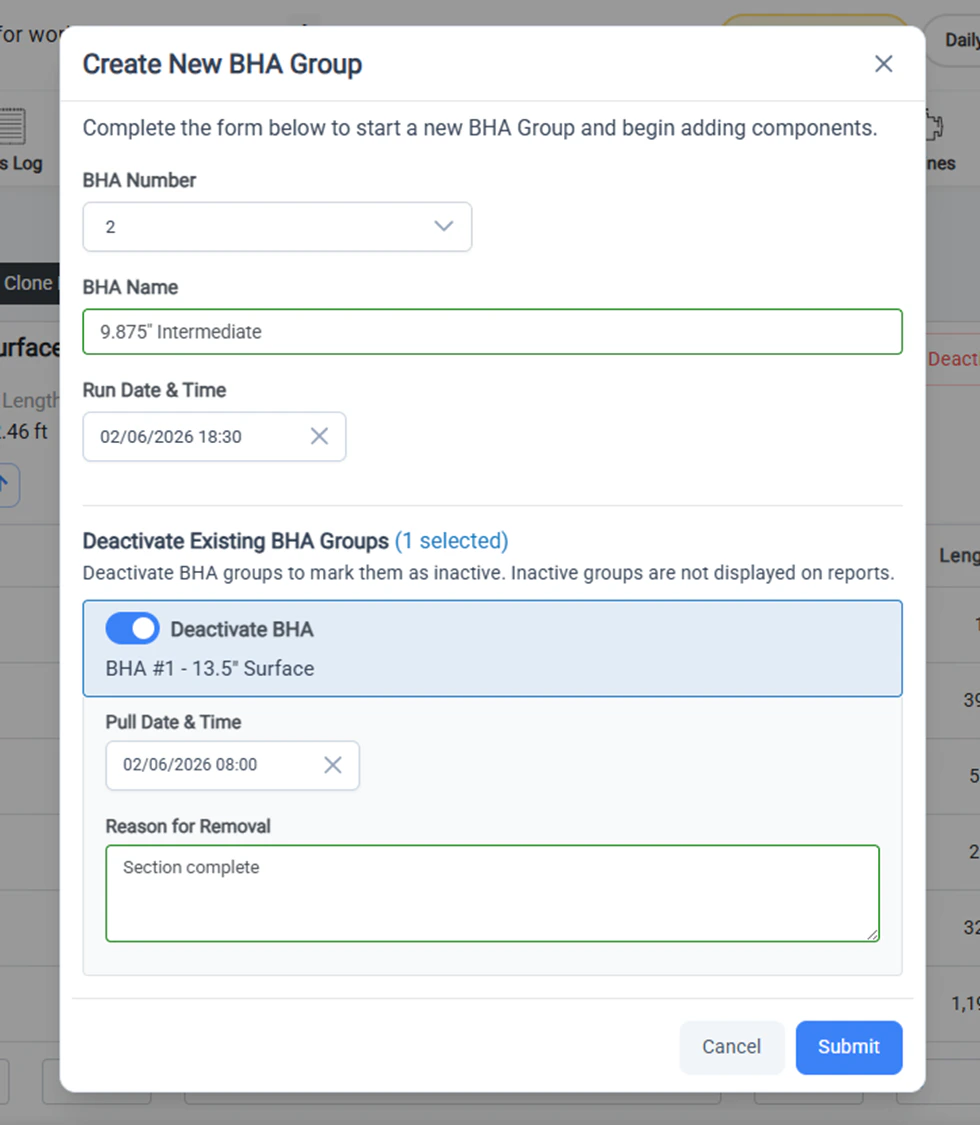Image resolution: width=980 pixels, height=1125 pixels.
Task: Close the Create New BHA Group dialog
Action: (884, 63)
